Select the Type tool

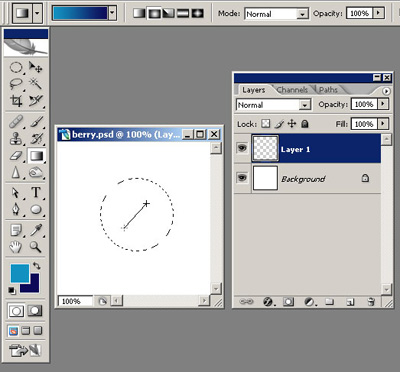[x=36, y=193]
